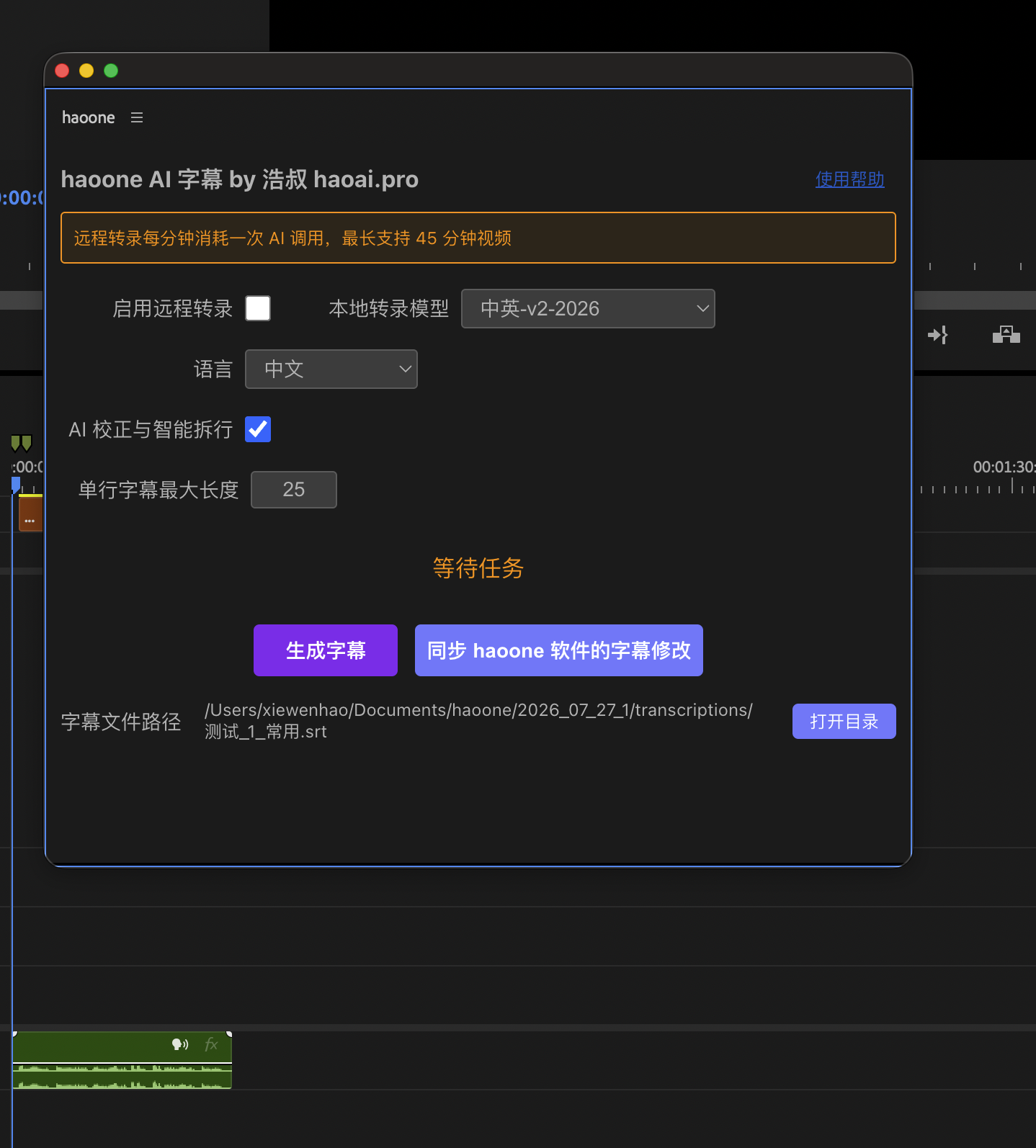Click the green zoom button of haoone window
This screenshot has width=1036, height=1148.
pyautogui.click(x=111, y=71)
